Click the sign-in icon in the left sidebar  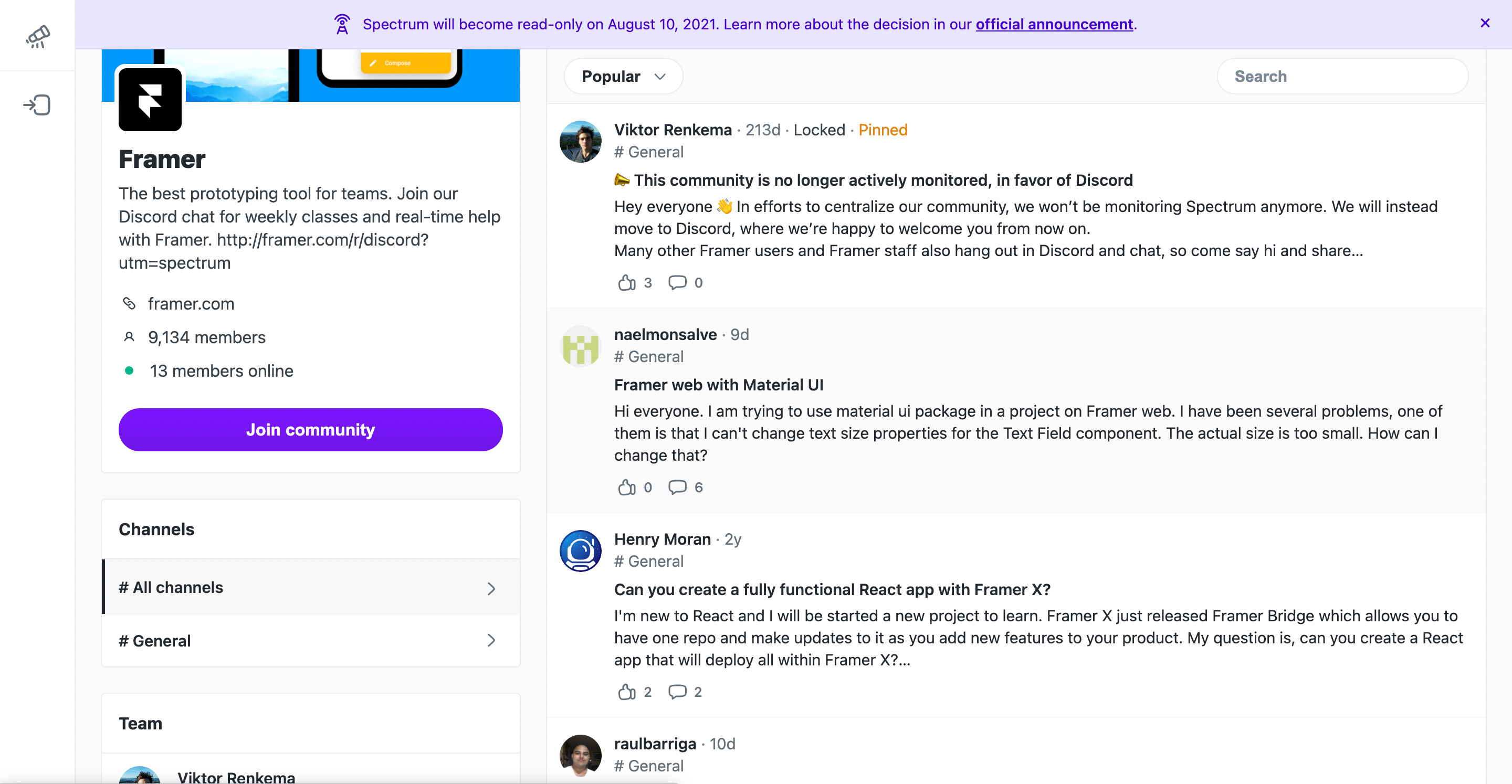pyautogui.click(x=37, y=104)
